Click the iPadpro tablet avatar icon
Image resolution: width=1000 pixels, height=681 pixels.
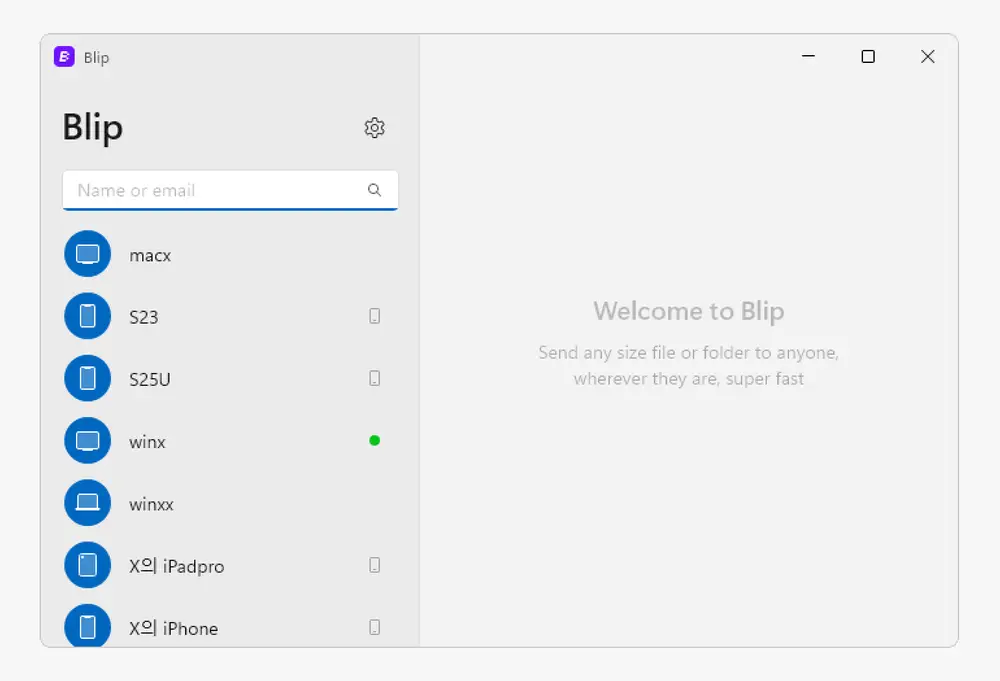[x=88, y=565]
